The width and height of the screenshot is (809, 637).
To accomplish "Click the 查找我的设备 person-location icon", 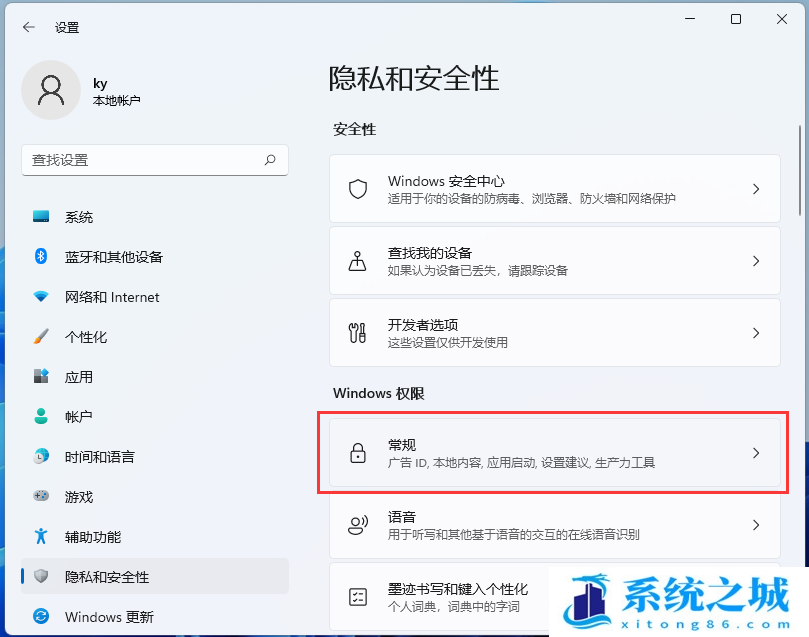I will pyautogui.click(x=358, y=261).
